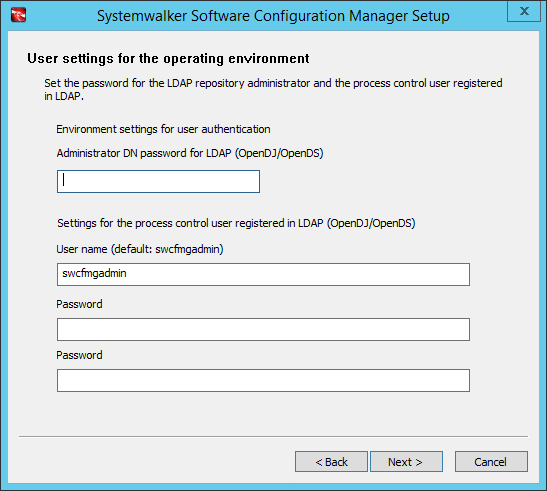Click the Systemwalker app icon in title bar
Viewport: 547px width, 491px height.
[18, 16]
